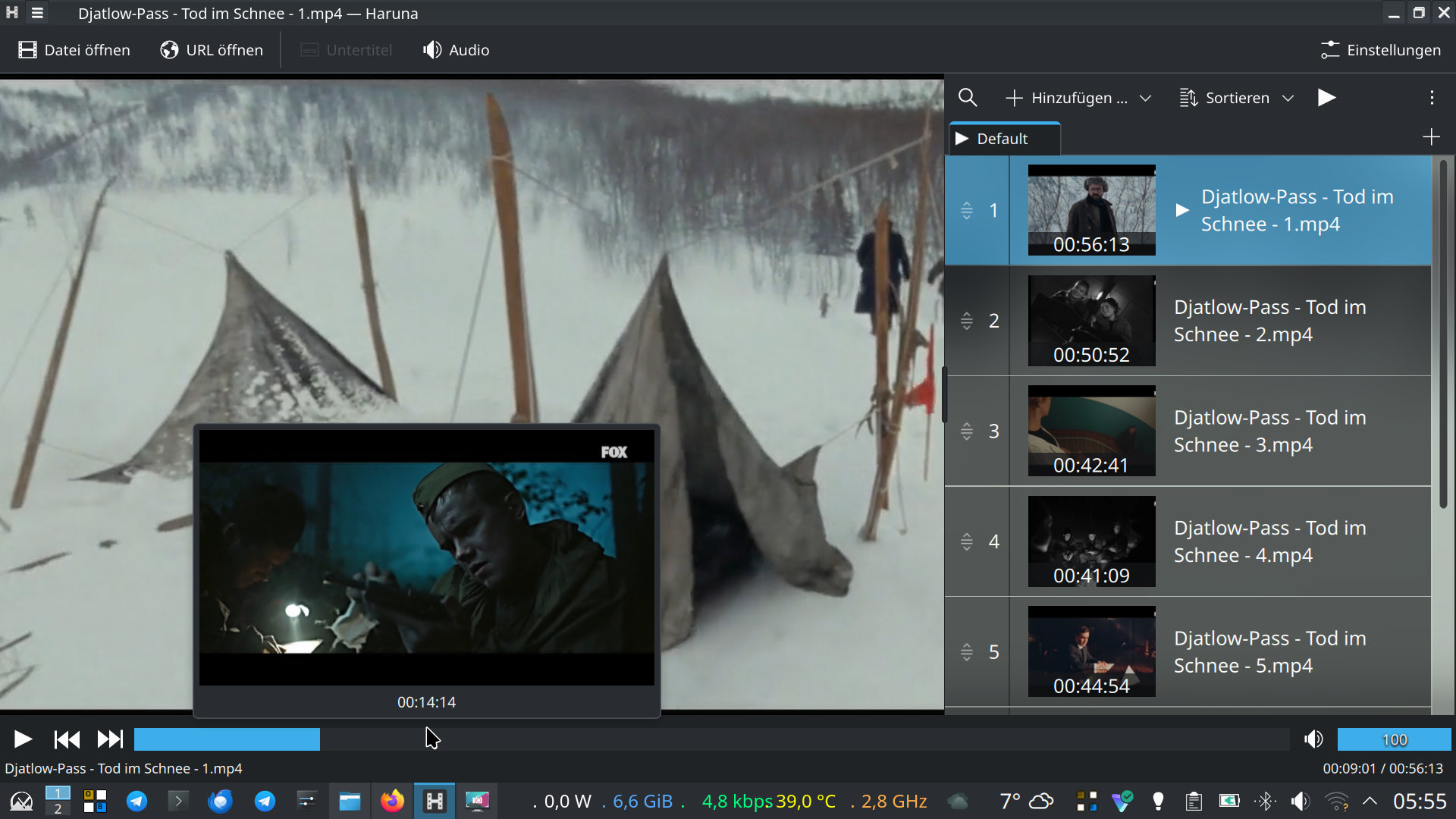The height and width of the screenshot is (819, 1456).
Task: Create a new playlist with the plus icon
Action: pos(1432,136)
